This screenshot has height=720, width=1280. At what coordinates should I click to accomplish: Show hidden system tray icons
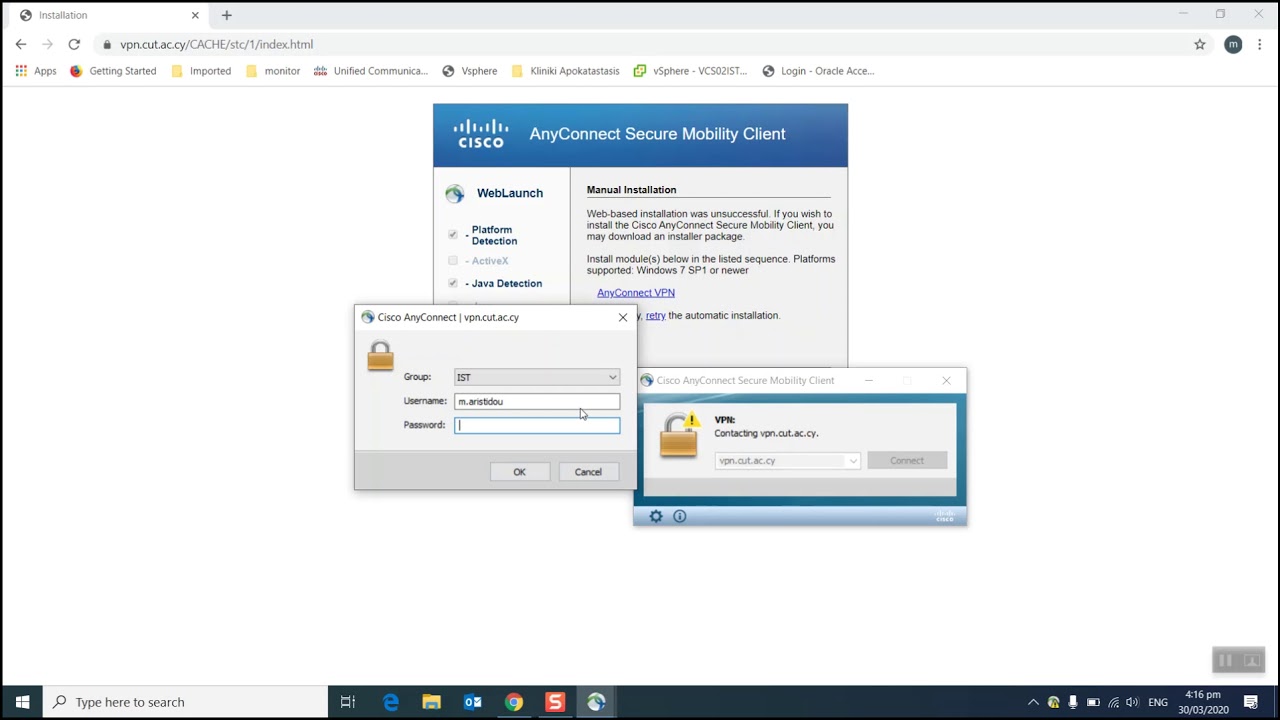(x=1034, y=702)
